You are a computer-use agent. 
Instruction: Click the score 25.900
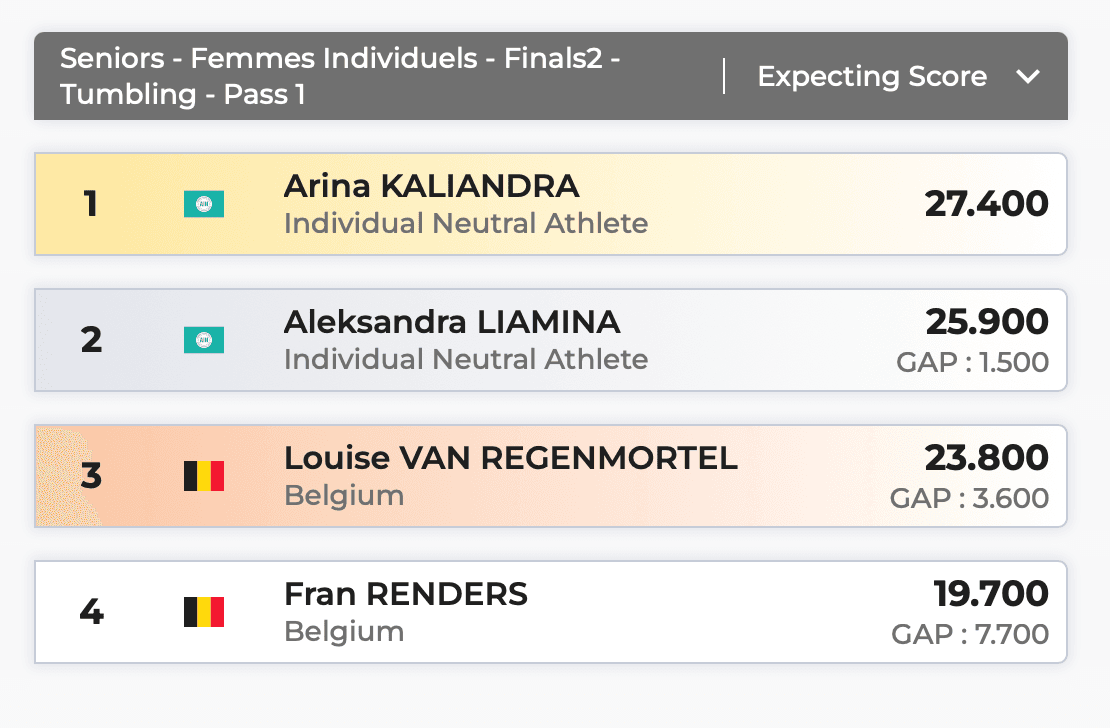(x=986, y=322)
